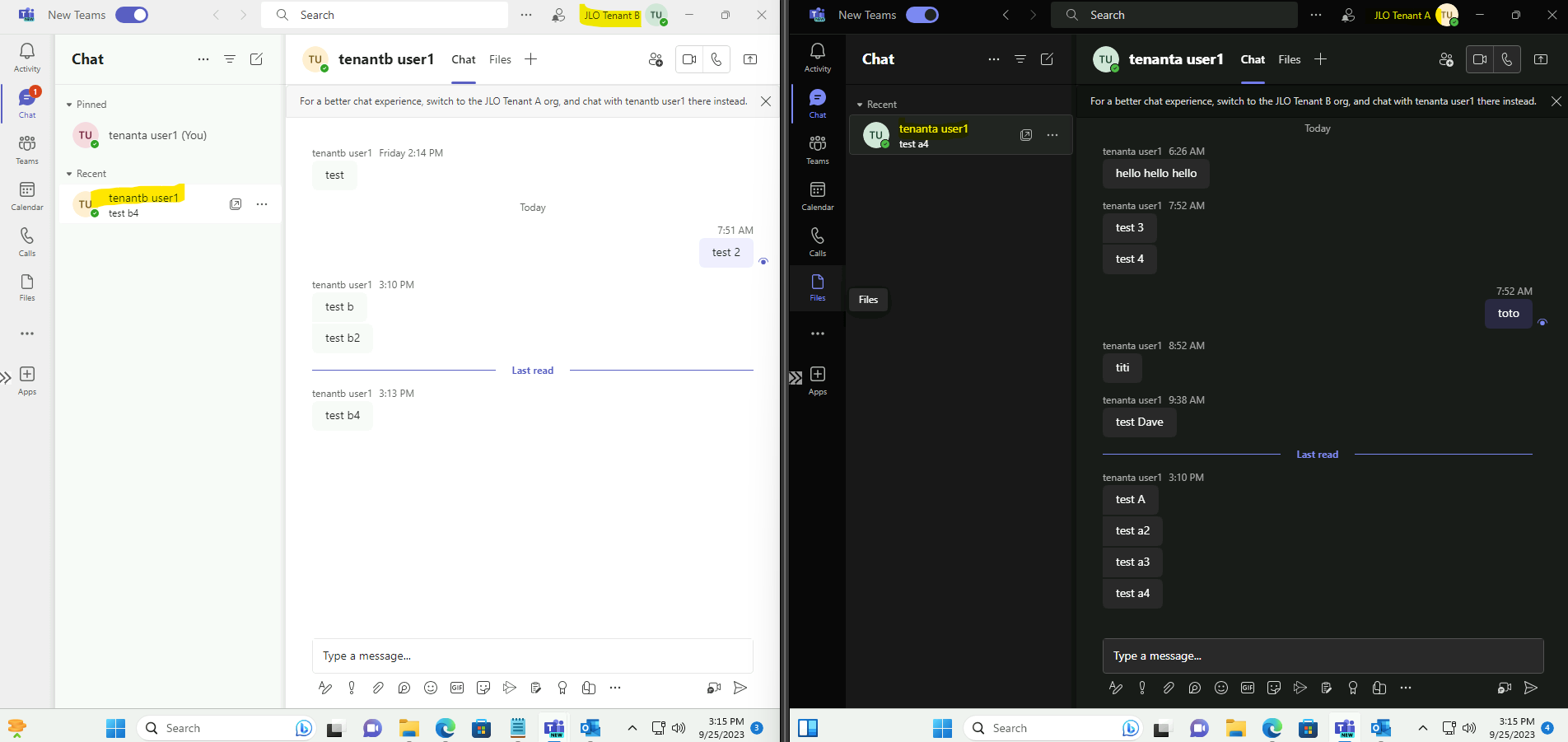Pop out tenantb user1 chat in new window
1568x742 pixels.
(236, 204)
